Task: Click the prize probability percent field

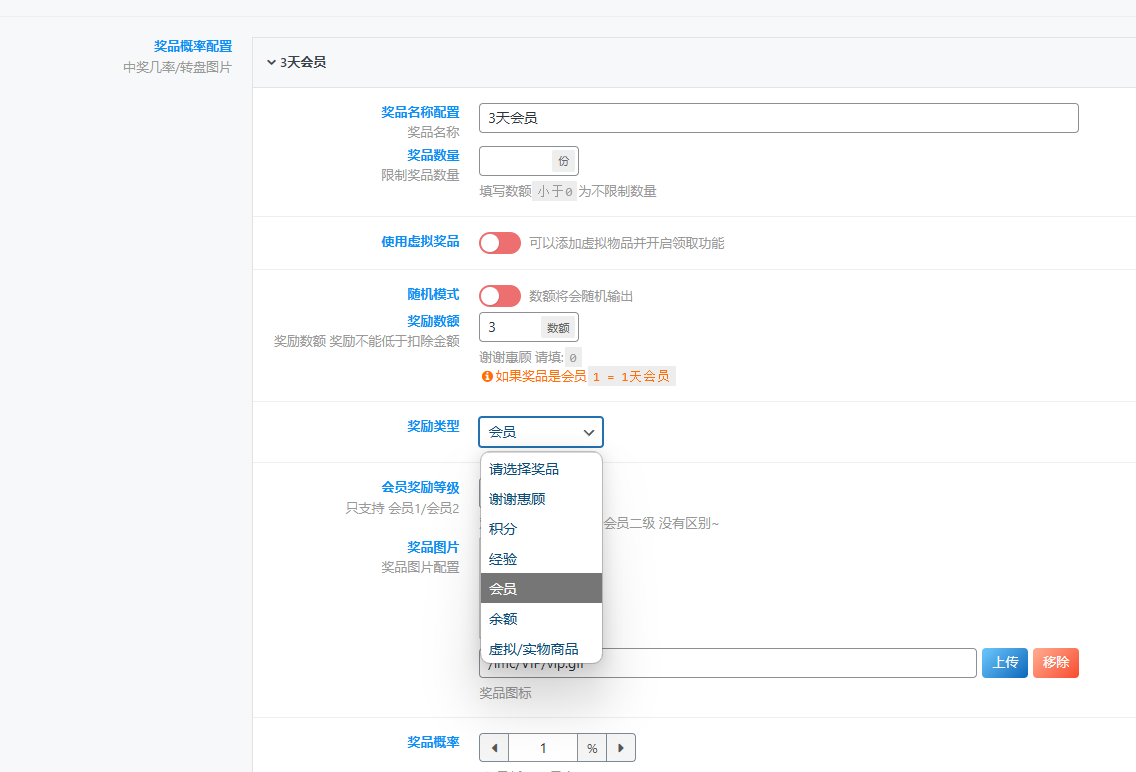Action: (543, 748)
